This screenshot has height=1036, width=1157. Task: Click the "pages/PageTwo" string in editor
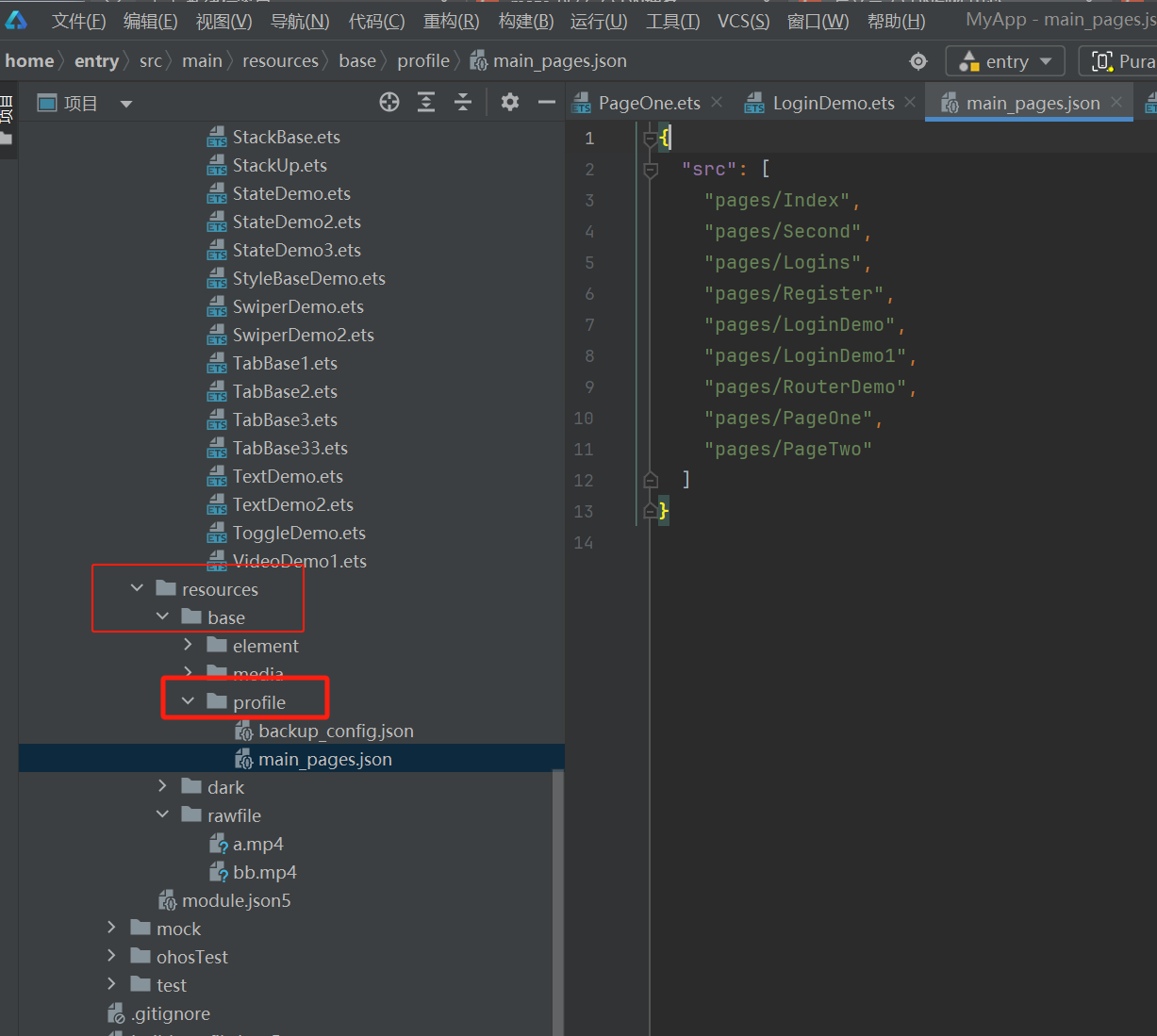pos(788,450)
